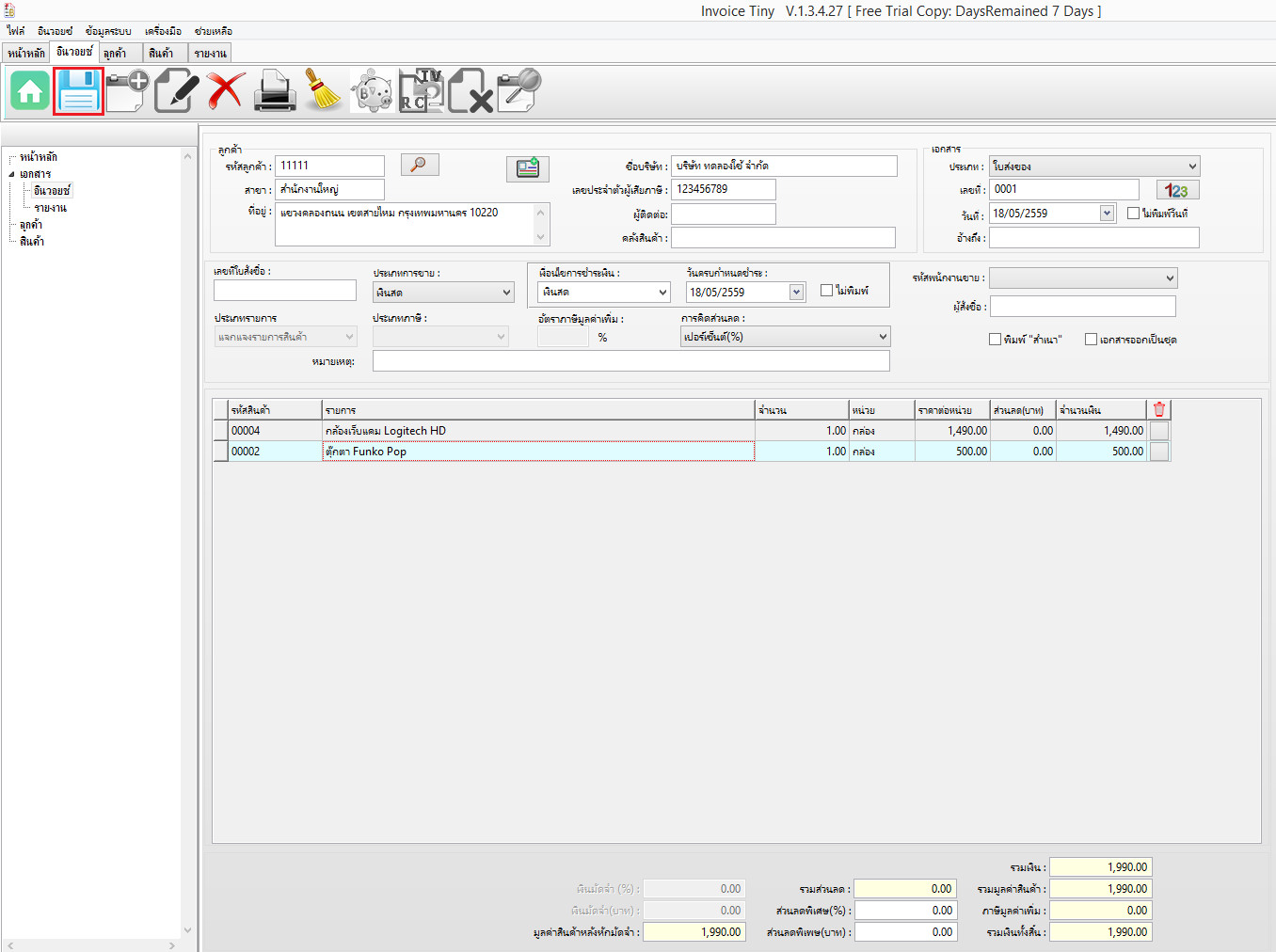
Task: Save the invoice with the floppy disk icon
Action: pyautogui.click(x=78, y=91)
